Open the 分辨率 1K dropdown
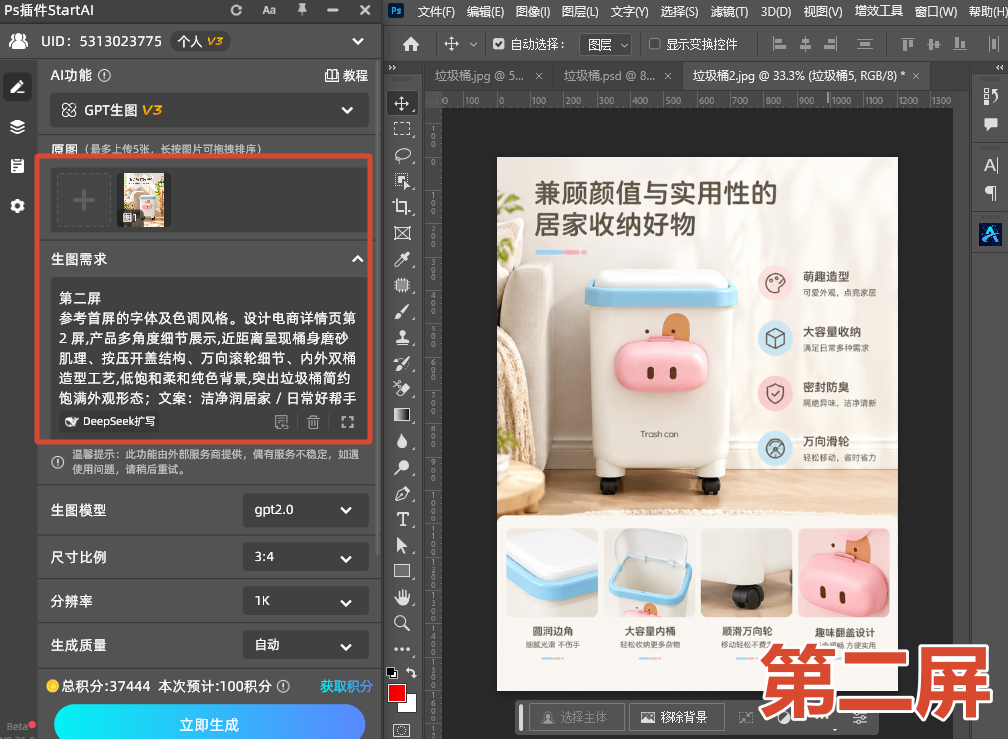 click(306, 601)
